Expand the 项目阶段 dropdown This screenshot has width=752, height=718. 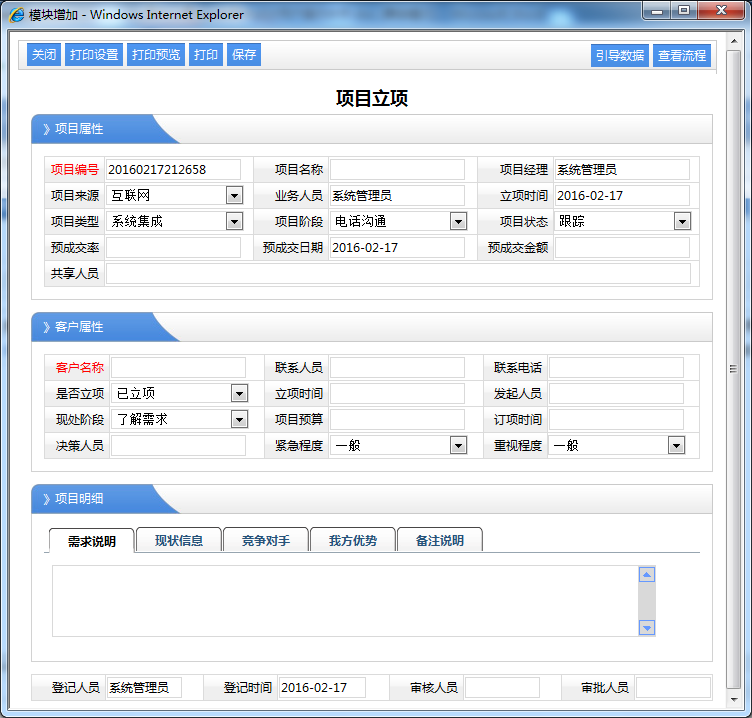[x=458, y=222]
